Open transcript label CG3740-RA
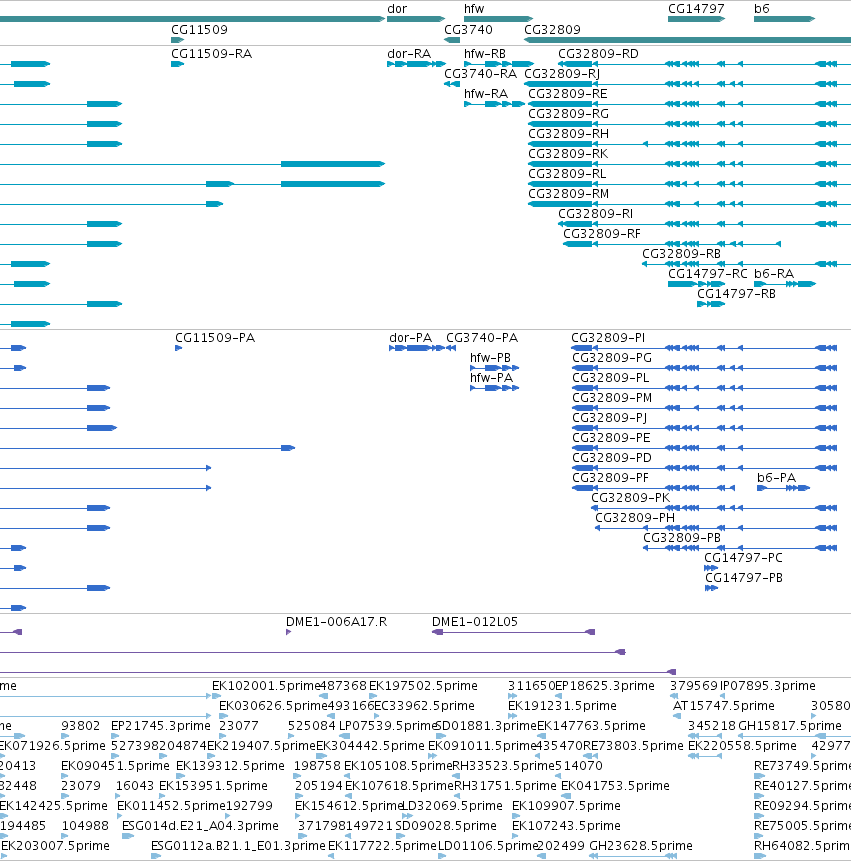This screenshot has height=861, width=851. click(480, 74)
